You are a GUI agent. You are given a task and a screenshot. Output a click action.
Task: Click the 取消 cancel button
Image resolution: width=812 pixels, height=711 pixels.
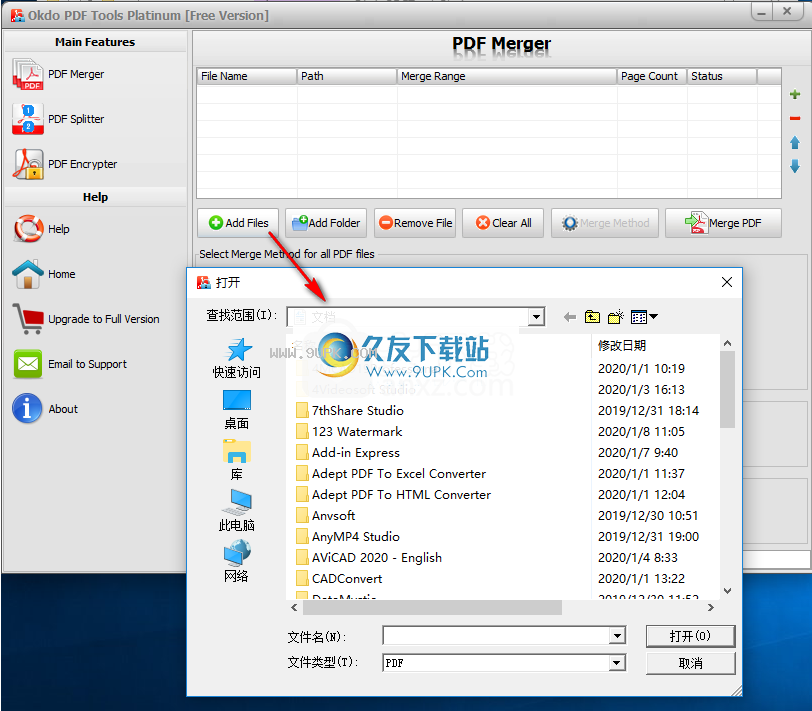tap(690, 663)
